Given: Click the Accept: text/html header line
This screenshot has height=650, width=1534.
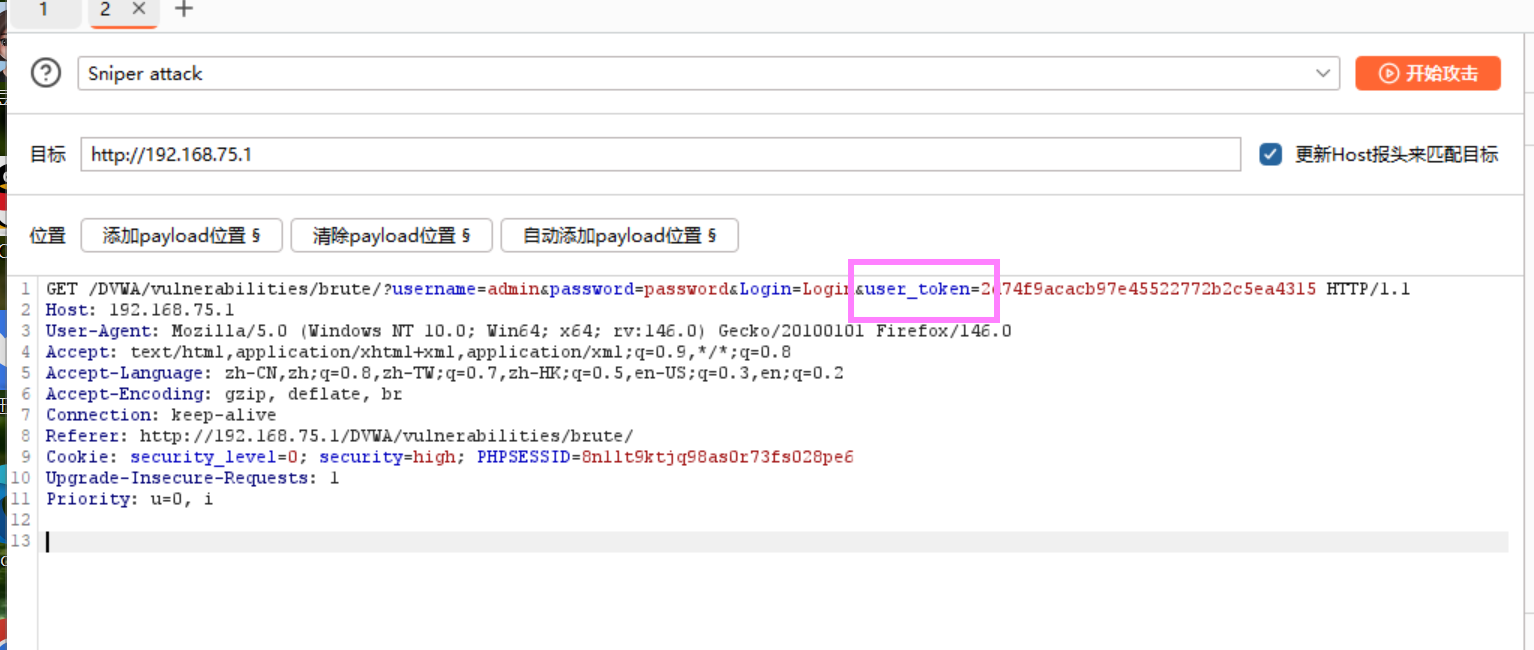Looking at the screenshot, I should 418,352.
